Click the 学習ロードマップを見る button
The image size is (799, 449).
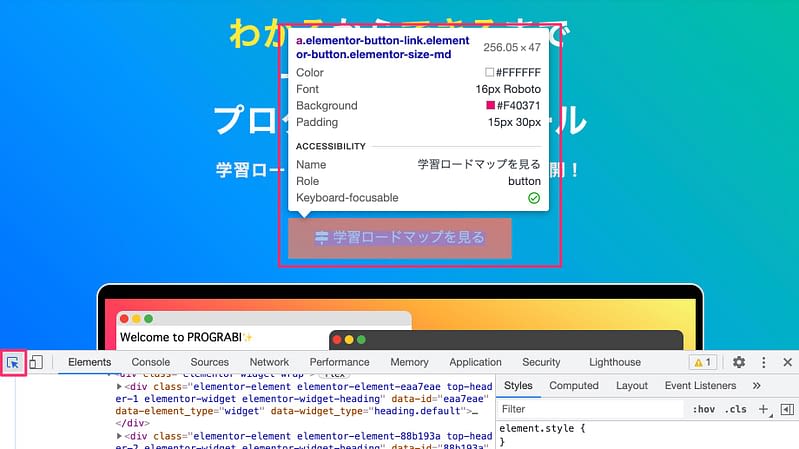[x=400, y=238]
